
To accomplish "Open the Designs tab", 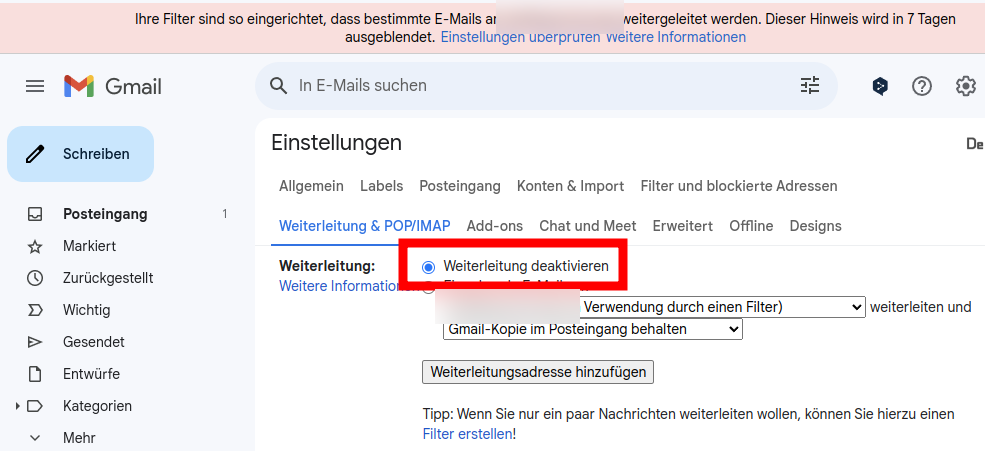I will tap(815, 226).
